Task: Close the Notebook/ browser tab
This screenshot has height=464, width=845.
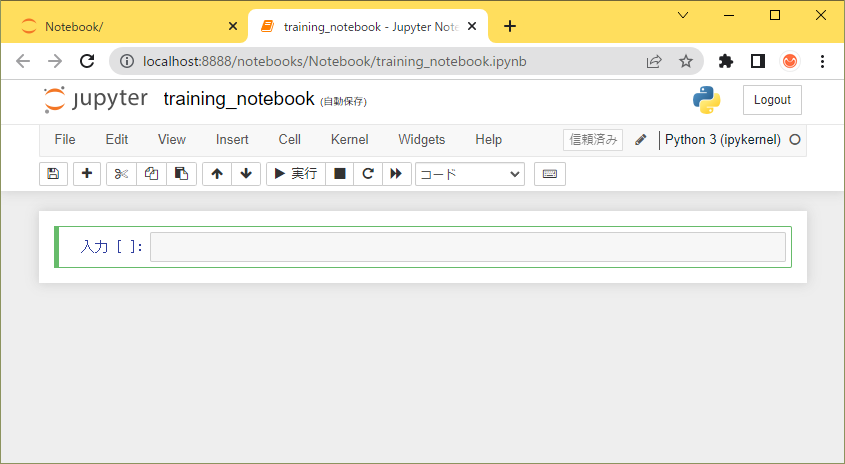Action: [233, 26]
